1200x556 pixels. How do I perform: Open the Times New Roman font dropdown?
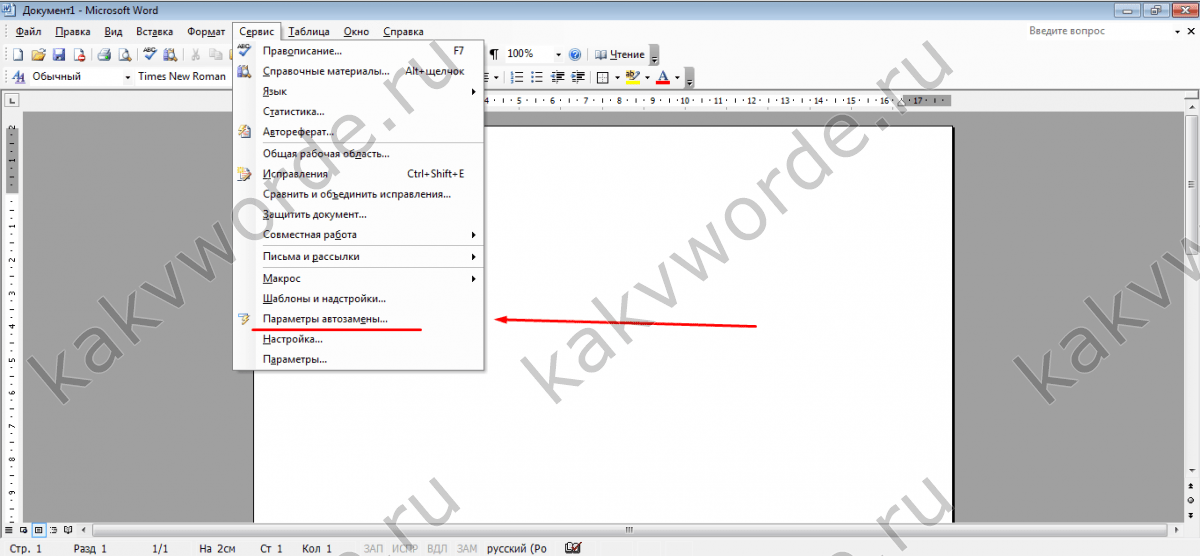(180, 77)
